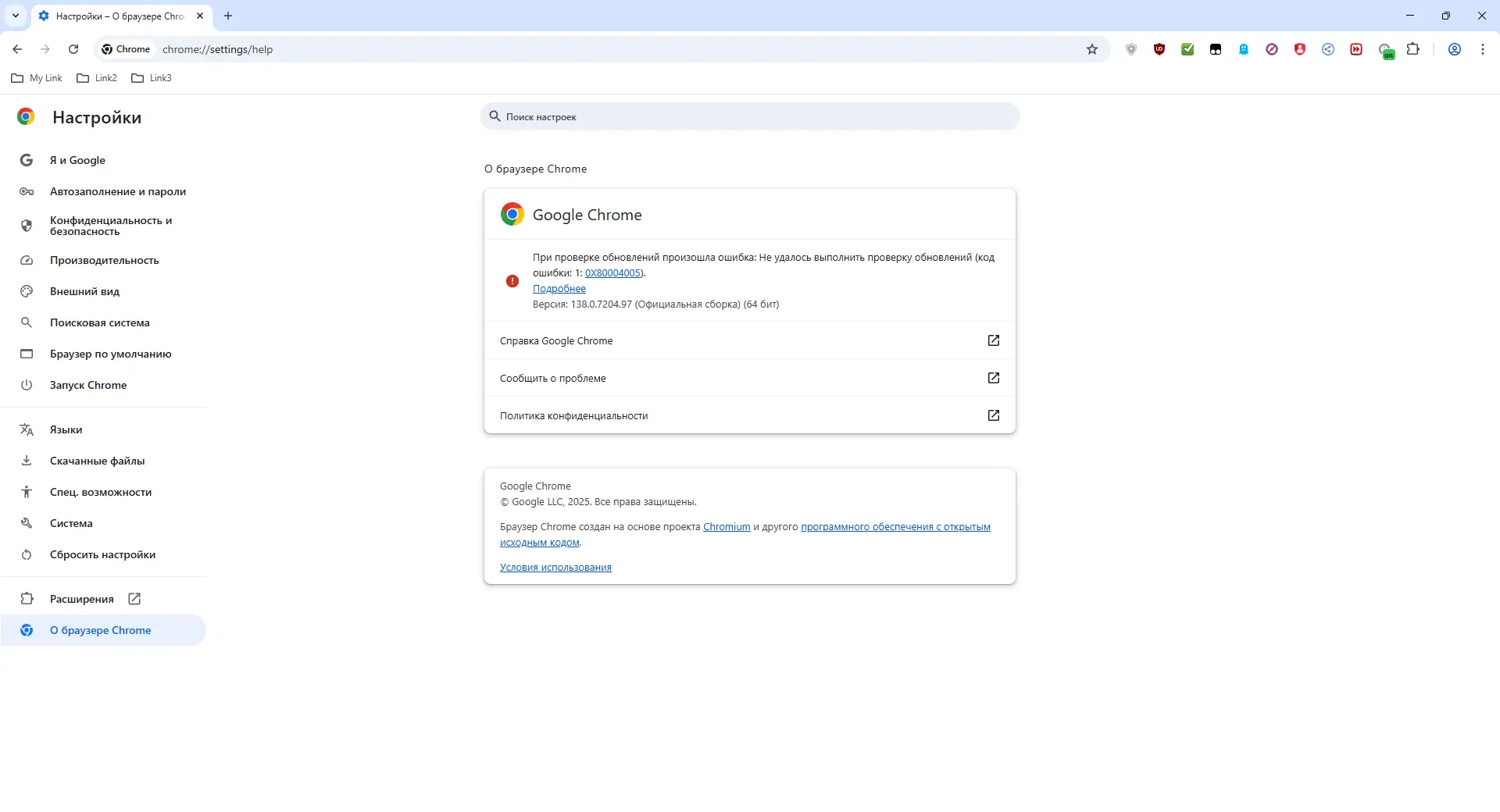
Task: Open the red fast-forward extension icon
Action: 1356,49
